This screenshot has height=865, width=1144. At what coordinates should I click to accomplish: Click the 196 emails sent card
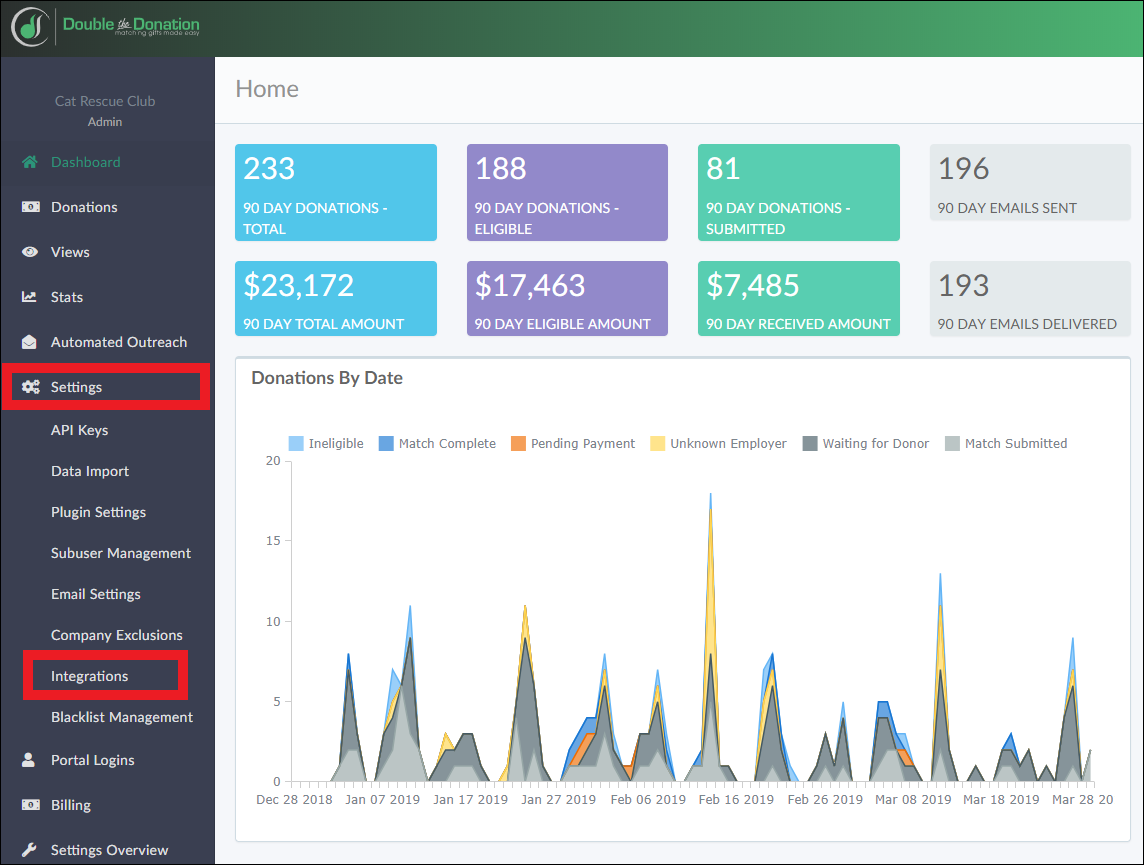tap(1030, 182)
